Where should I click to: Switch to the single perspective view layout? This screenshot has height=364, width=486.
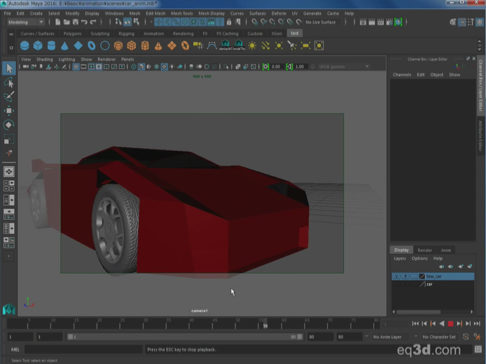click(x=9, y=172)
